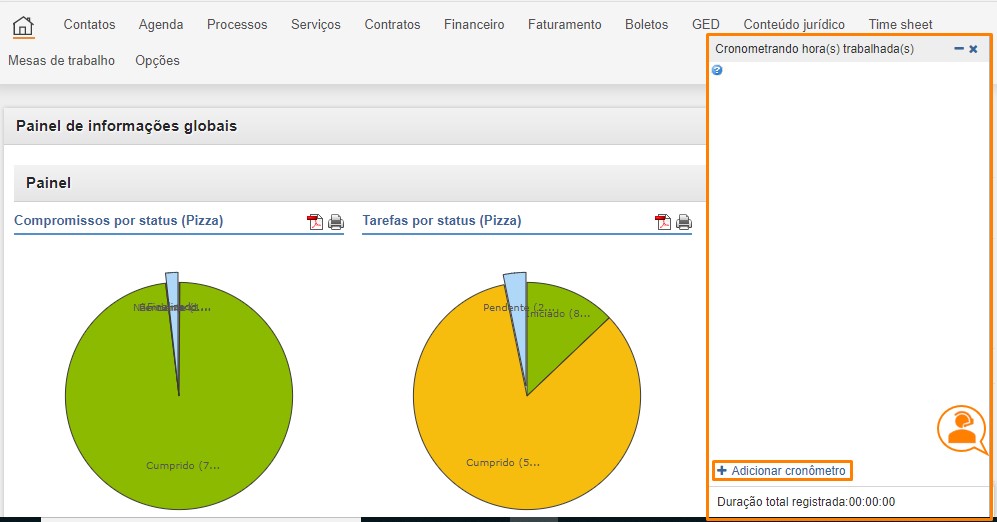Screen dimensions: 997x522
Task: Click the help icon in timer panel
Action: click(x=717, y=70)
